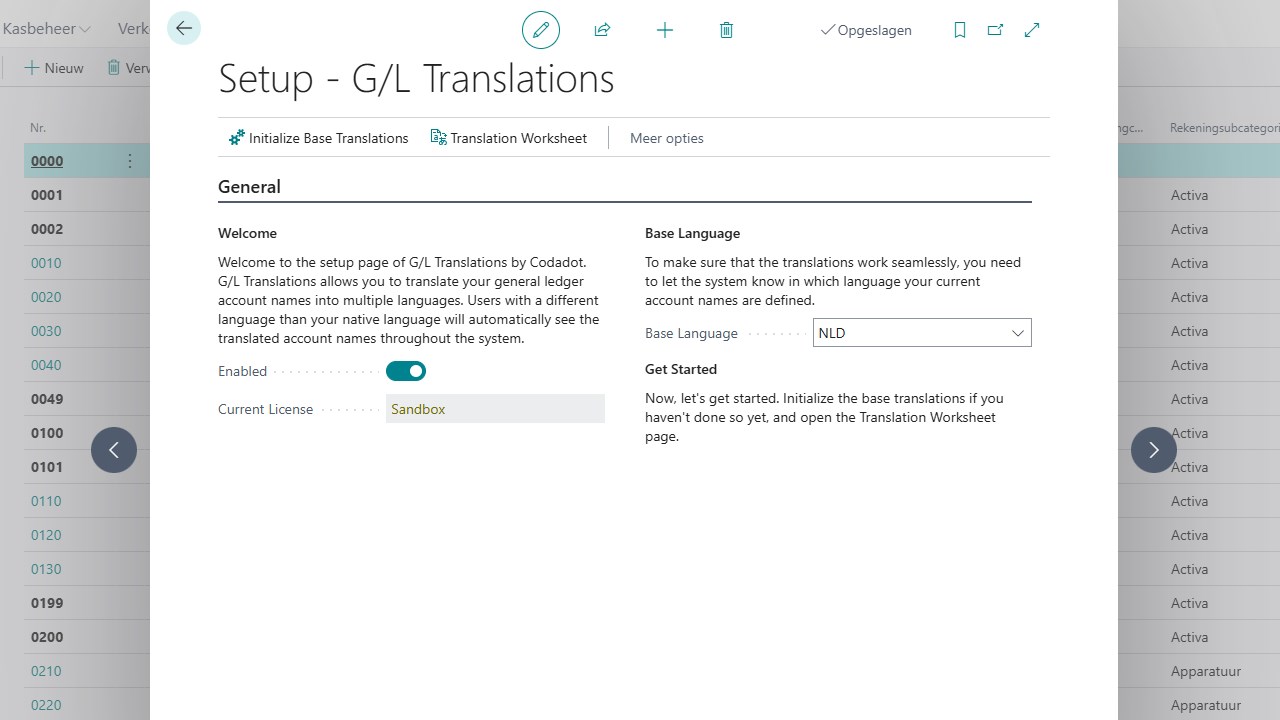Image resolution: width=1280 pixels, height=720 pixels.
Task: Open account 0210 in list
Action: (x=46, y=671)
